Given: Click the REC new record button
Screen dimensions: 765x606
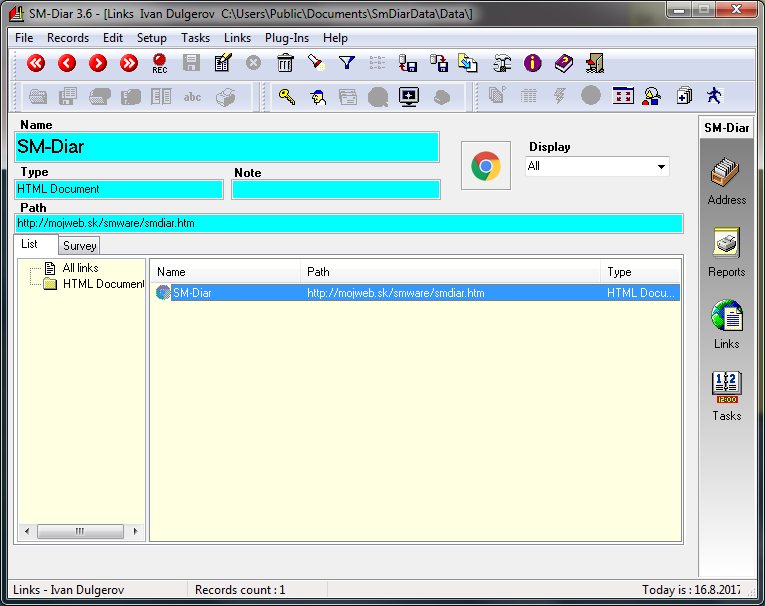Looking at the screenshot, I should [x=160, y=63].
